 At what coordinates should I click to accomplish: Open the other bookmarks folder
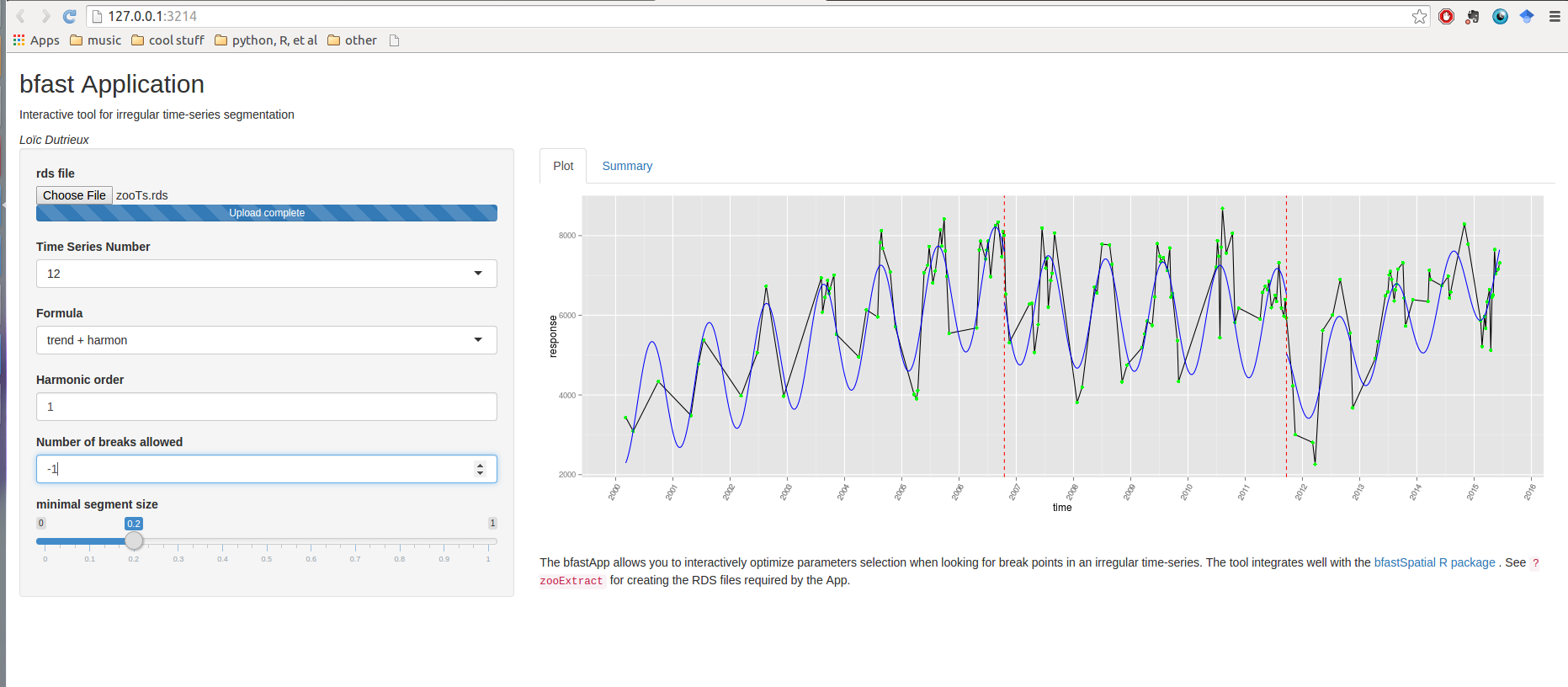tap(352, 40)
